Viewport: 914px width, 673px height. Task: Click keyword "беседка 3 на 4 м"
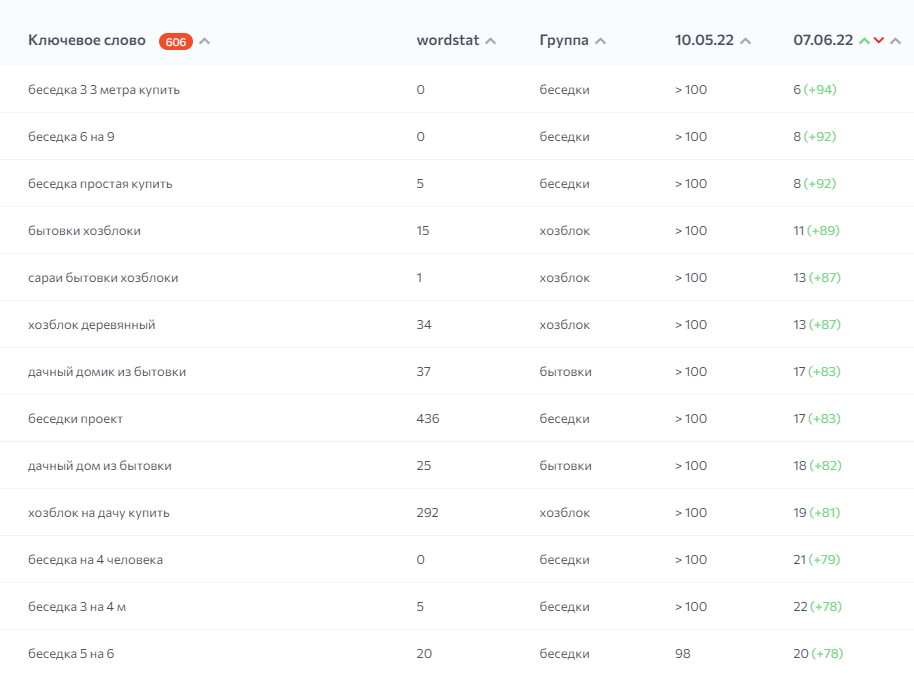tap(77, 607)
